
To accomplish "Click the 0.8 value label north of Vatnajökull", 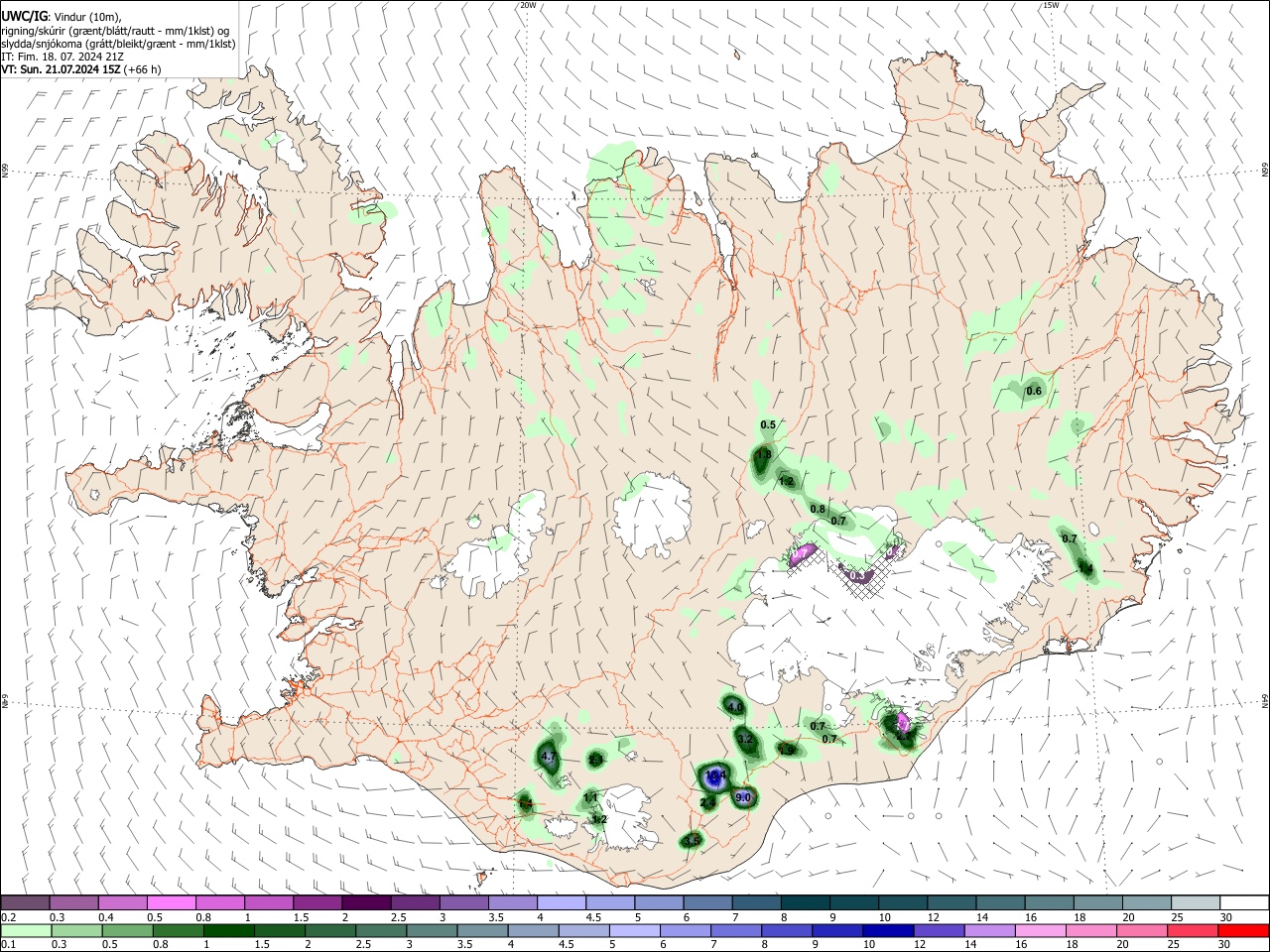I will point(818,509).
